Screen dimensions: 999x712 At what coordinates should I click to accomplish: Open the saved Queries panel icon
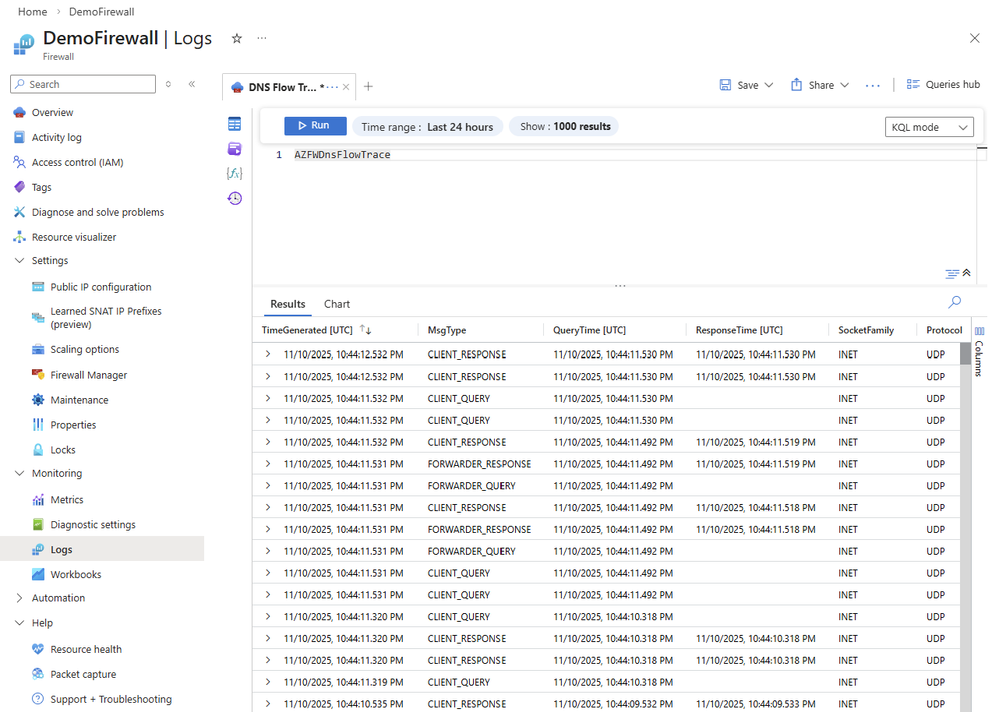[234, 148]
